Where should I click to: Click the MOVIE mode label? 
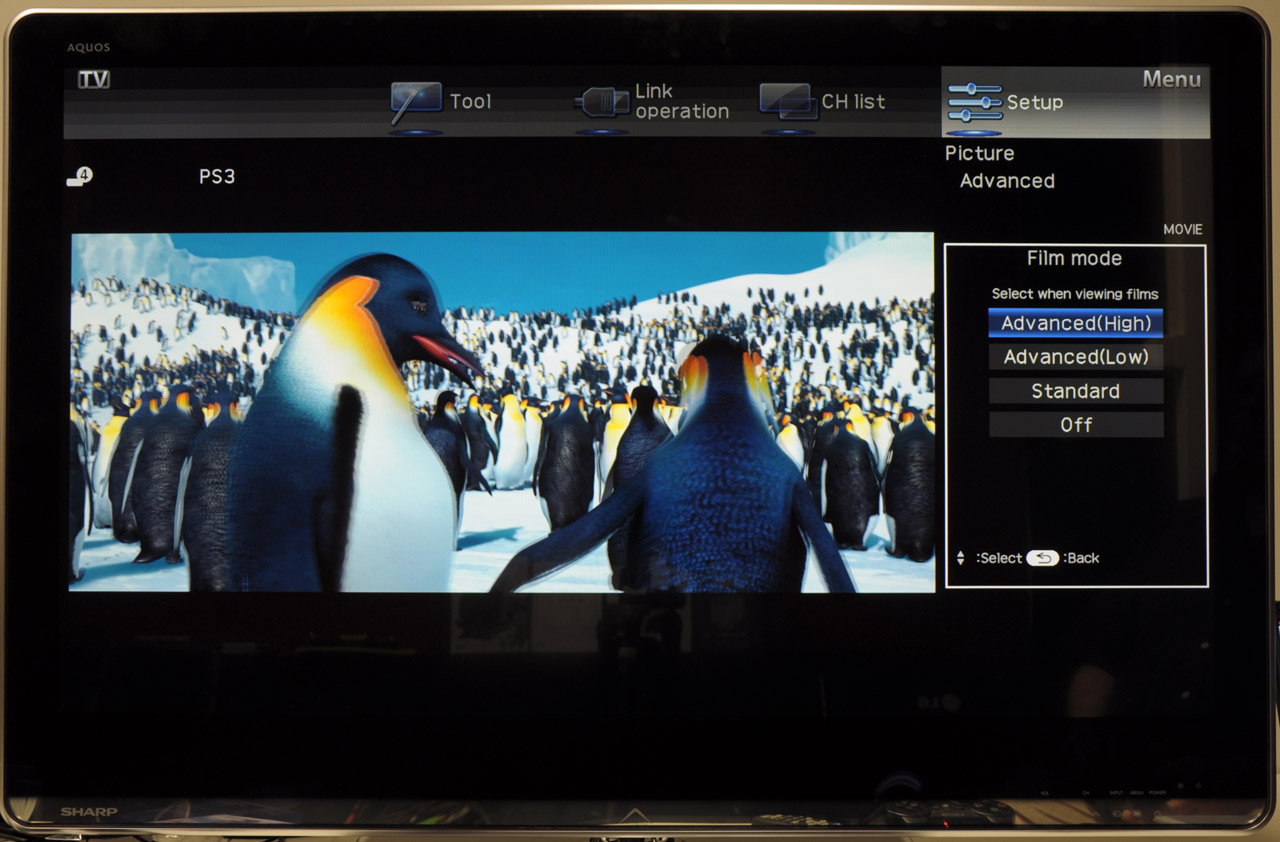tap(1183, 229)
